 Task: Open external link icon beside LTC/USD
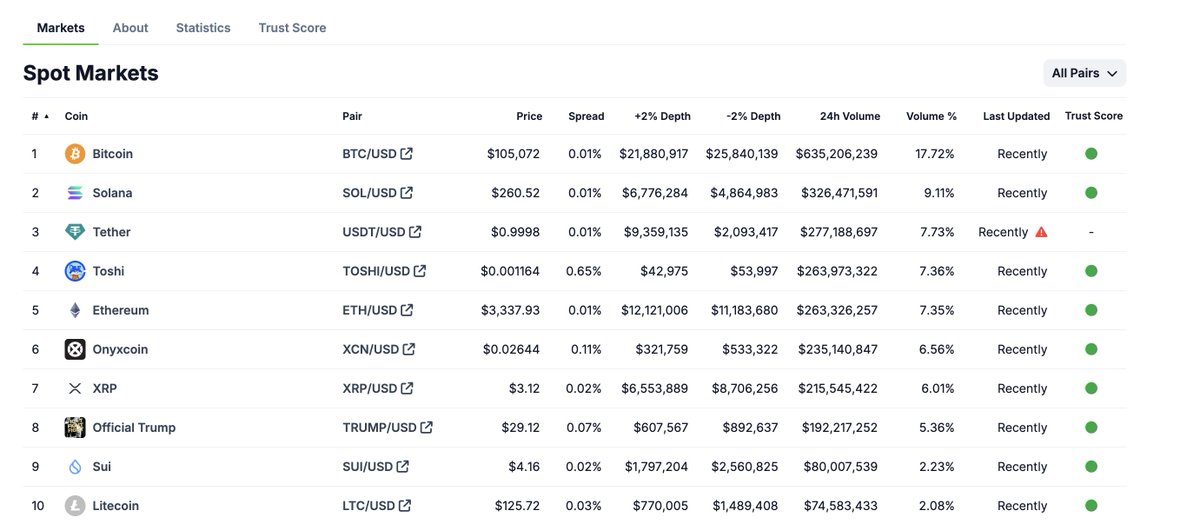[x=405, y=505]
